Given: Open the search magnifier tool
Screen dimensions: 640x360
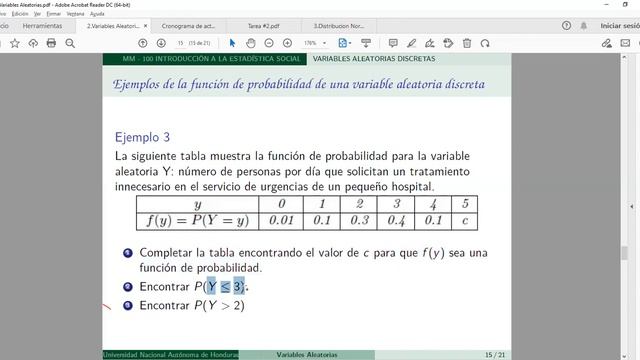Looking at the screenshot, I should tap(70, 43).
